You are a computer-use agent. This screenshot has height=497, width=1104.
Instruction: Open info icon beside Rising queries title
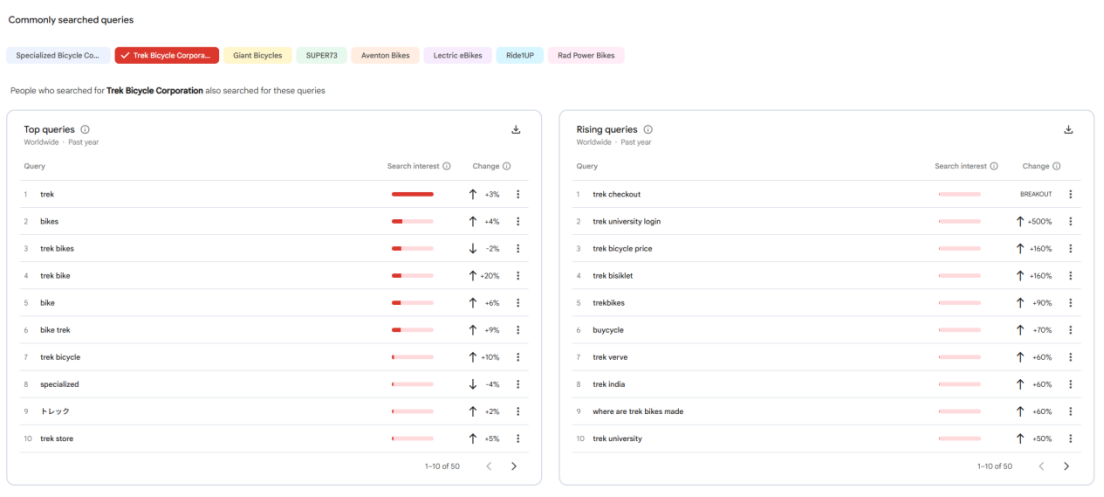point(648,130)
